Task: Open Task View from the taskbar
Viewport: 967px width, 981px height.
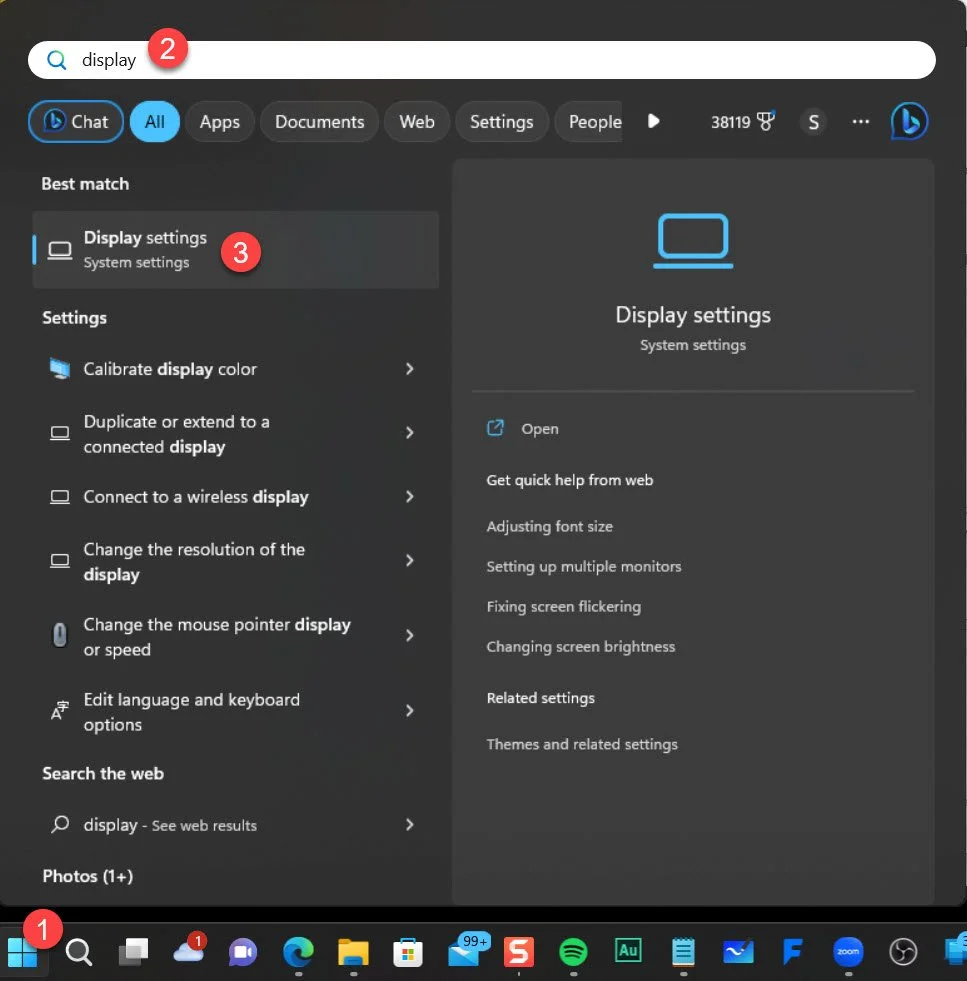Action: point(133,953)
